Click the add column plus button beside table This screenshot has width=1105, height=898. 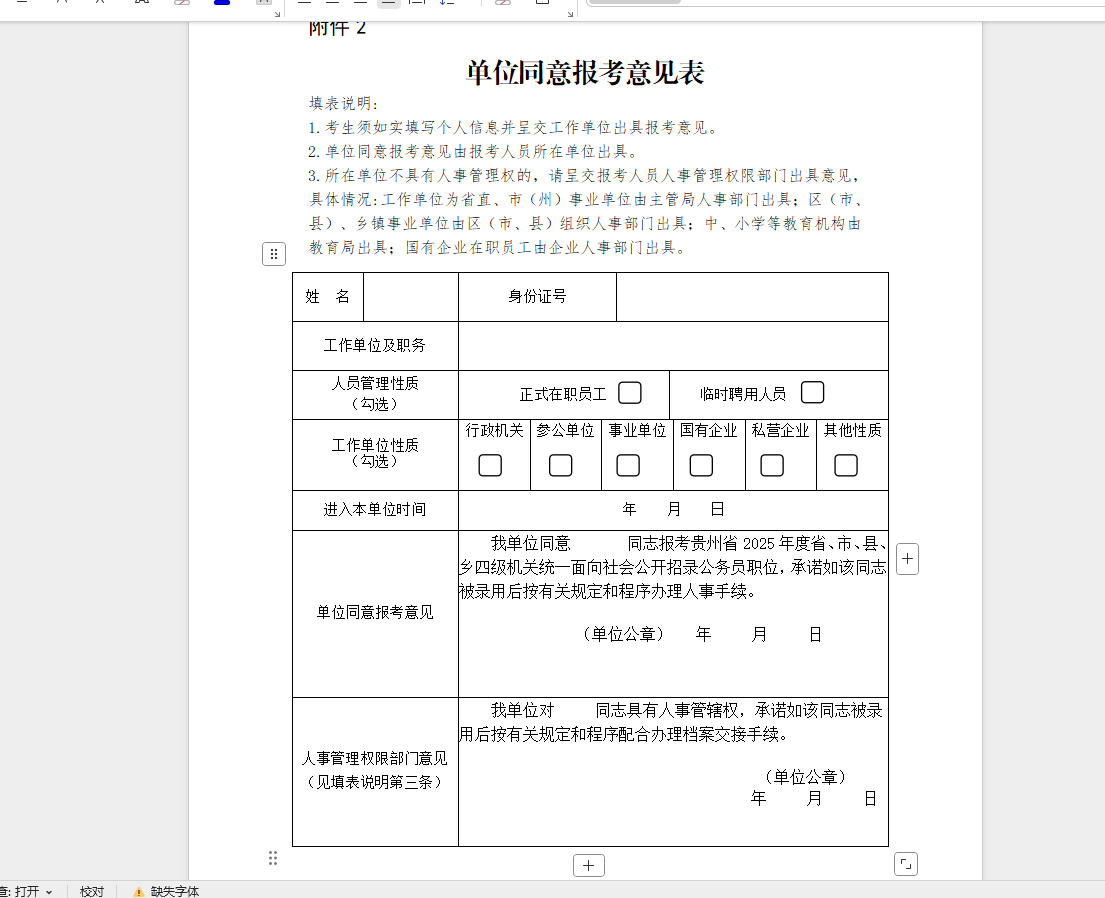point(907,559)
